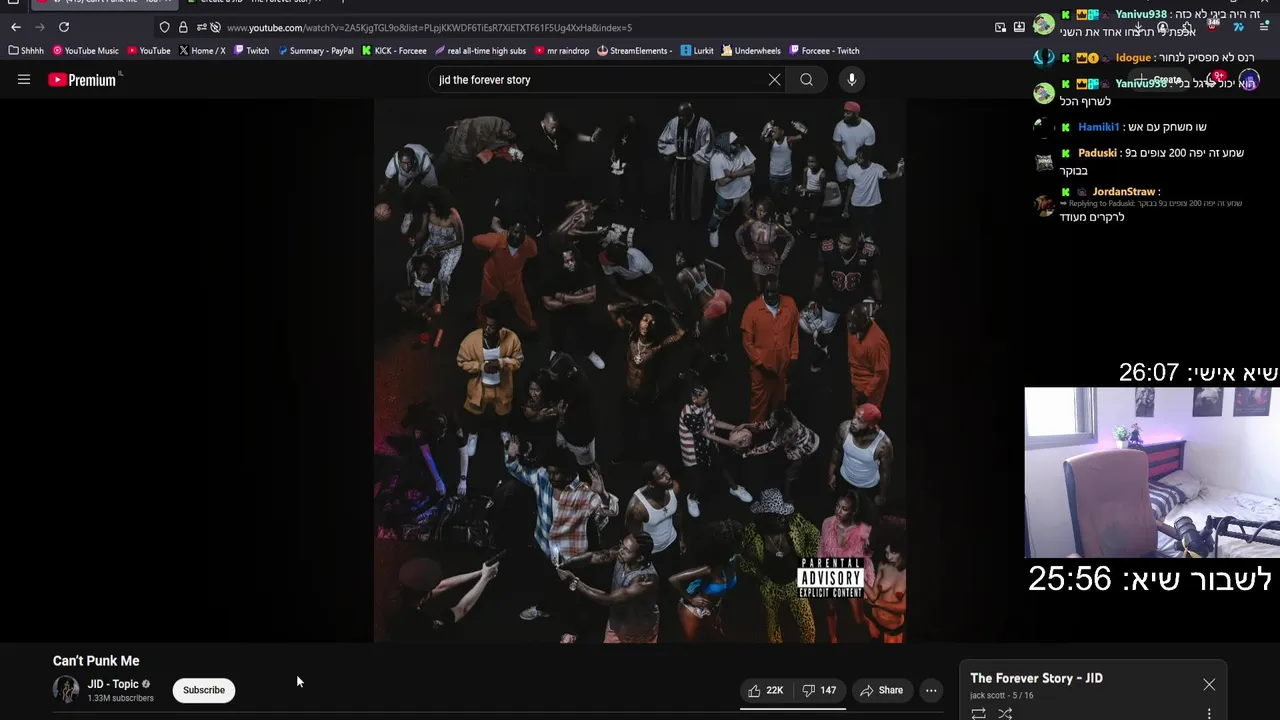Open the three-dot more actions button
Viewport: 1280px width, 720px height.
point(931,690)
